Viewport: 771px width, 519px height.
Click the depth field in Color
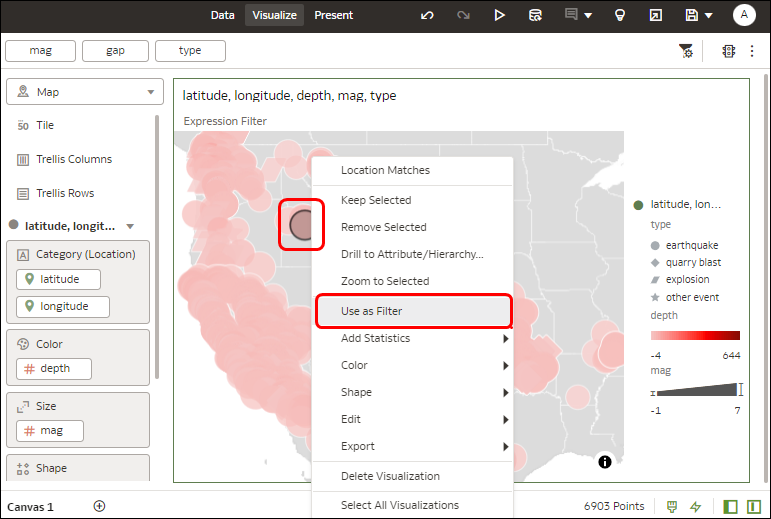click(x=54, y=369)
